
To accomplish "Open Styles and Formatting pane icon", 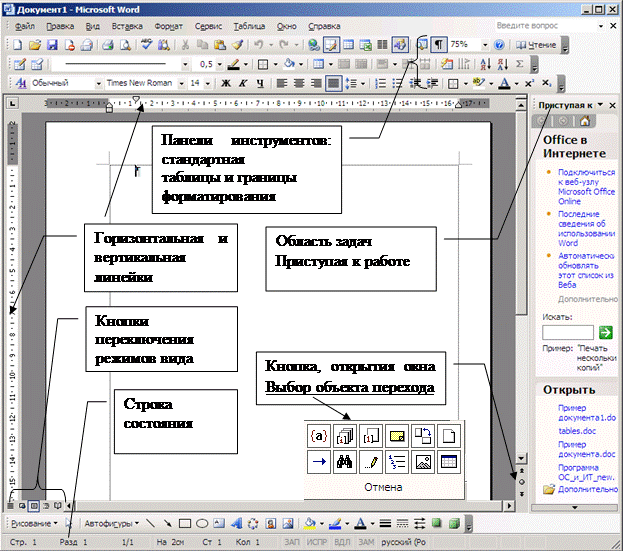I will click(21, 83).
